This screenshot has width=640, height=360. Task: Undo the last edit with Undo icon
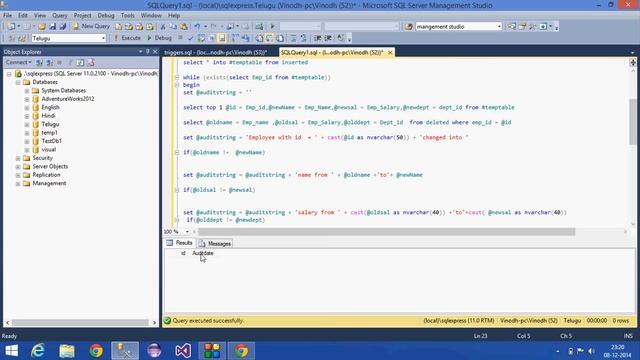[x=197, y=27]
